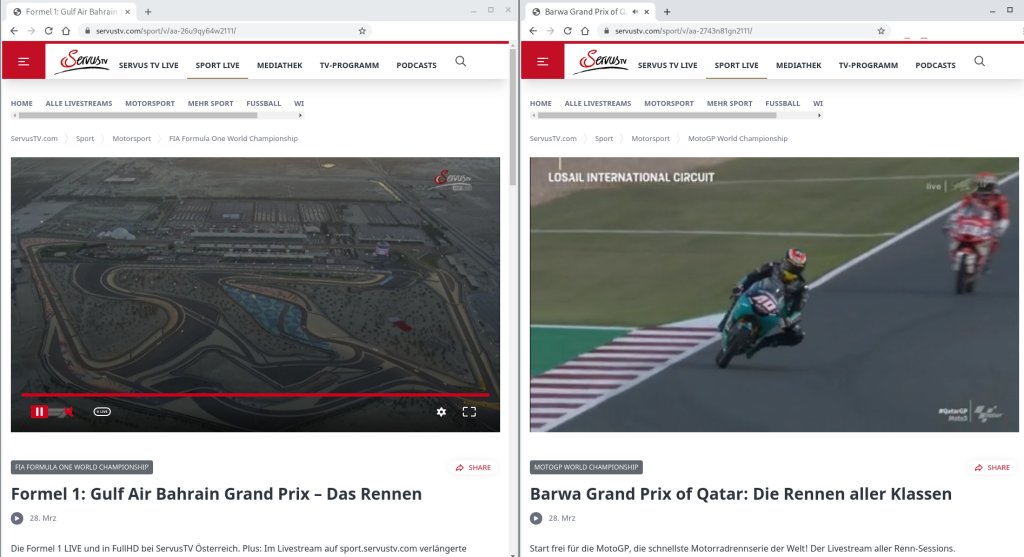
Task: Mute the Barwa Grand Prix tab audio
Action: click(635, 12)
